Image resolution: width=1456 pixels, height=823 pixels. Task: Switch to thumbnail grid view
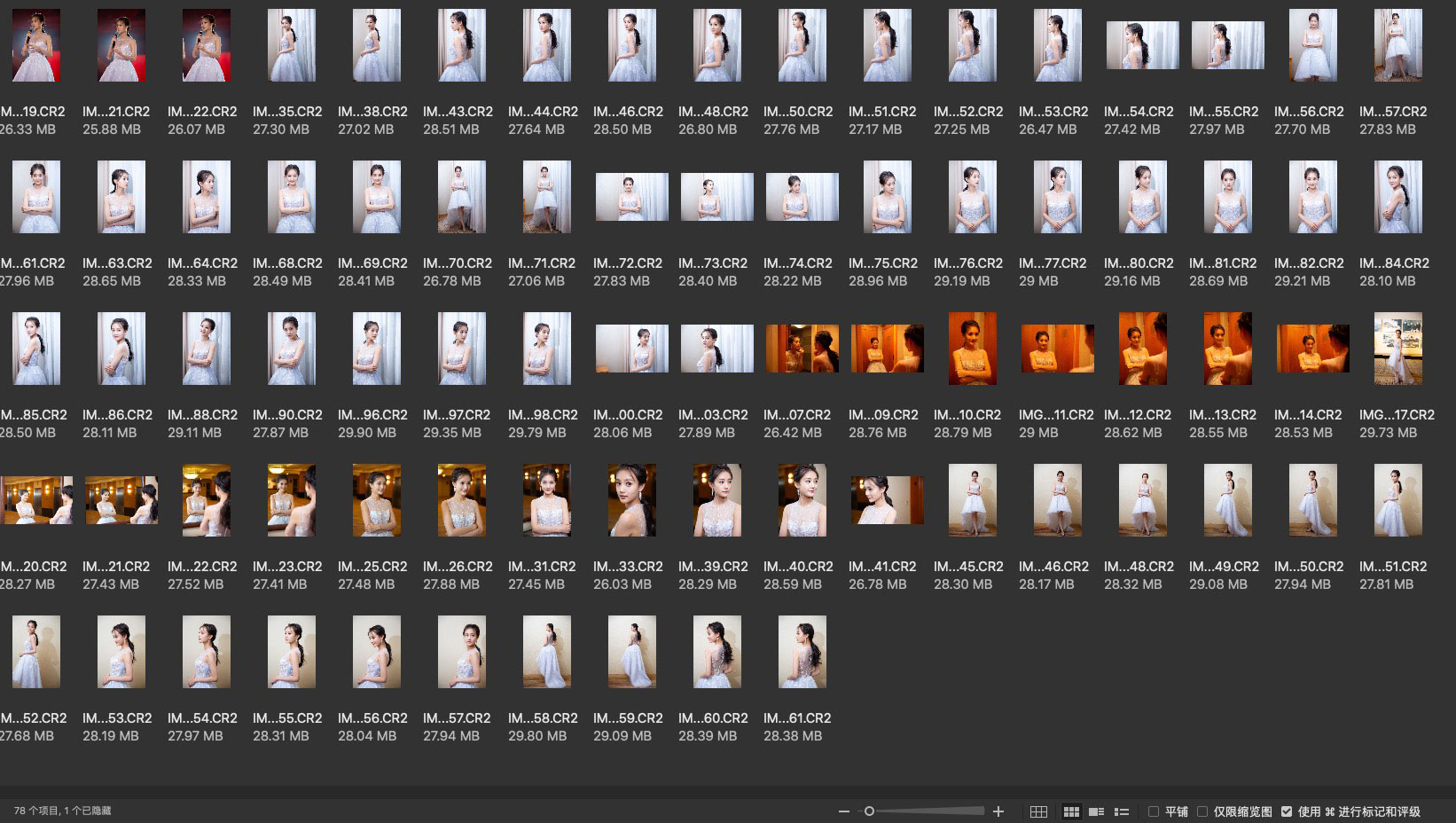pyautogui.click(x=1071, y=811)
